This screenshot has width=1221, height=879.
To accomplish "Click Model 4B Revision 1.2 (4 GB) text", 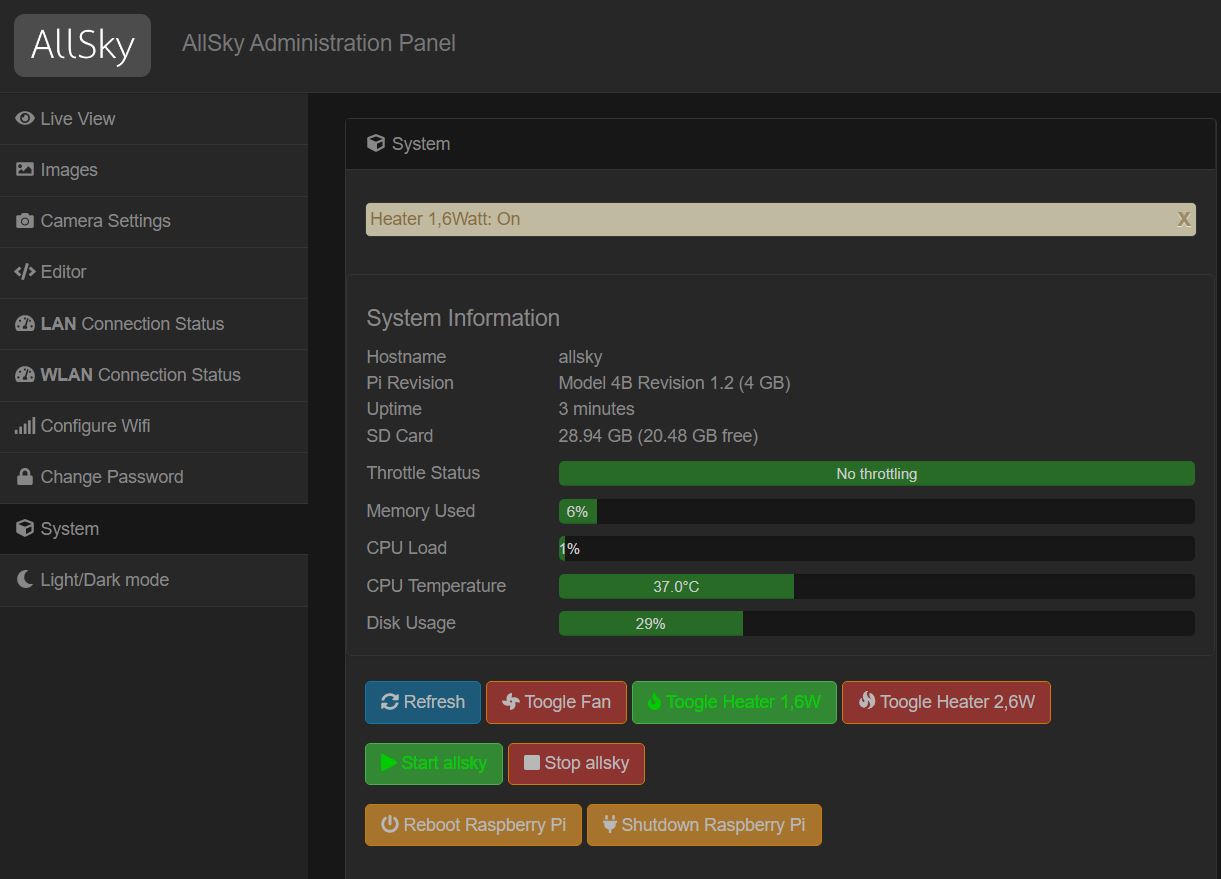I will (x=674, y=383).
